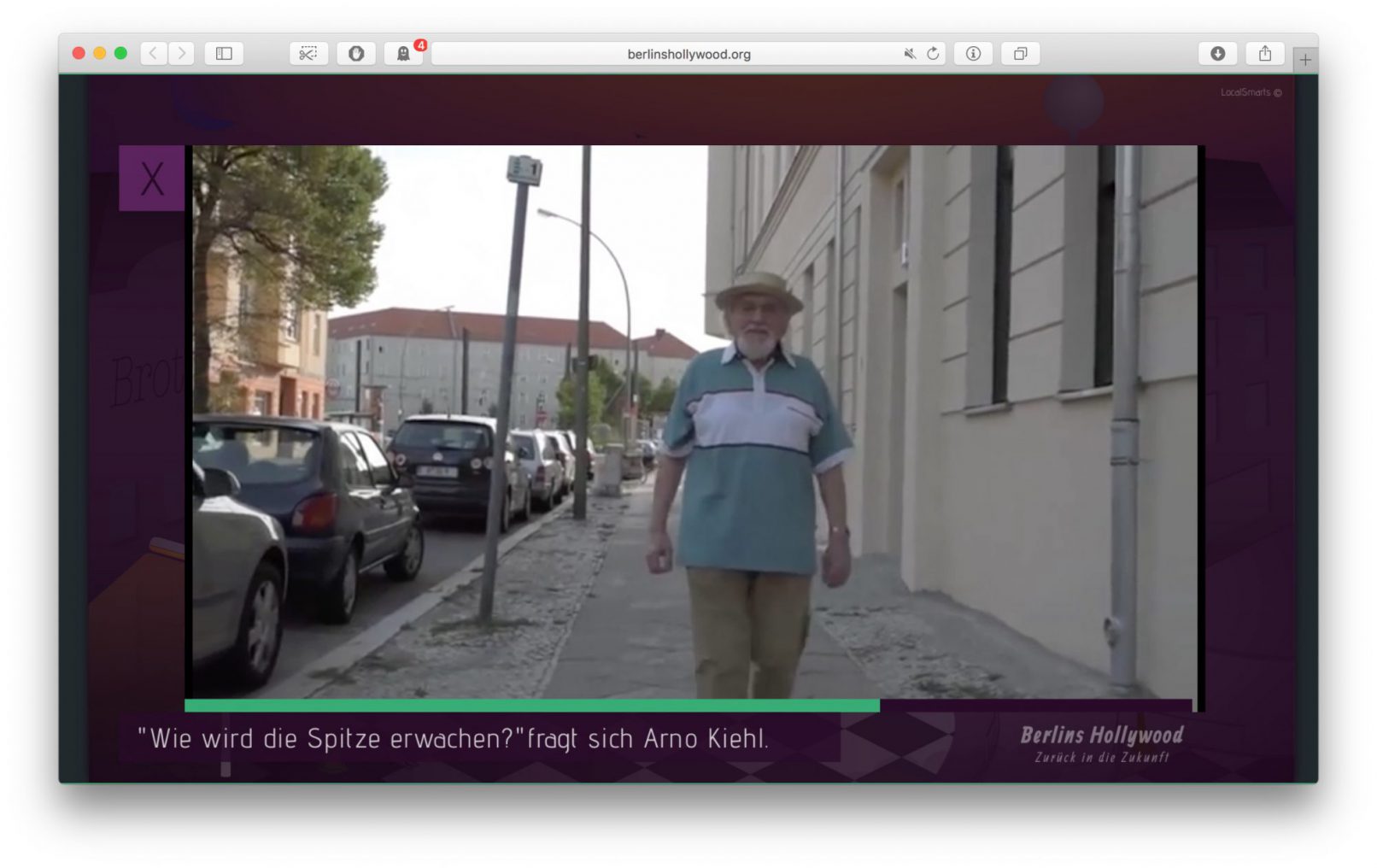Close the video with the X button

pos(152,179)
